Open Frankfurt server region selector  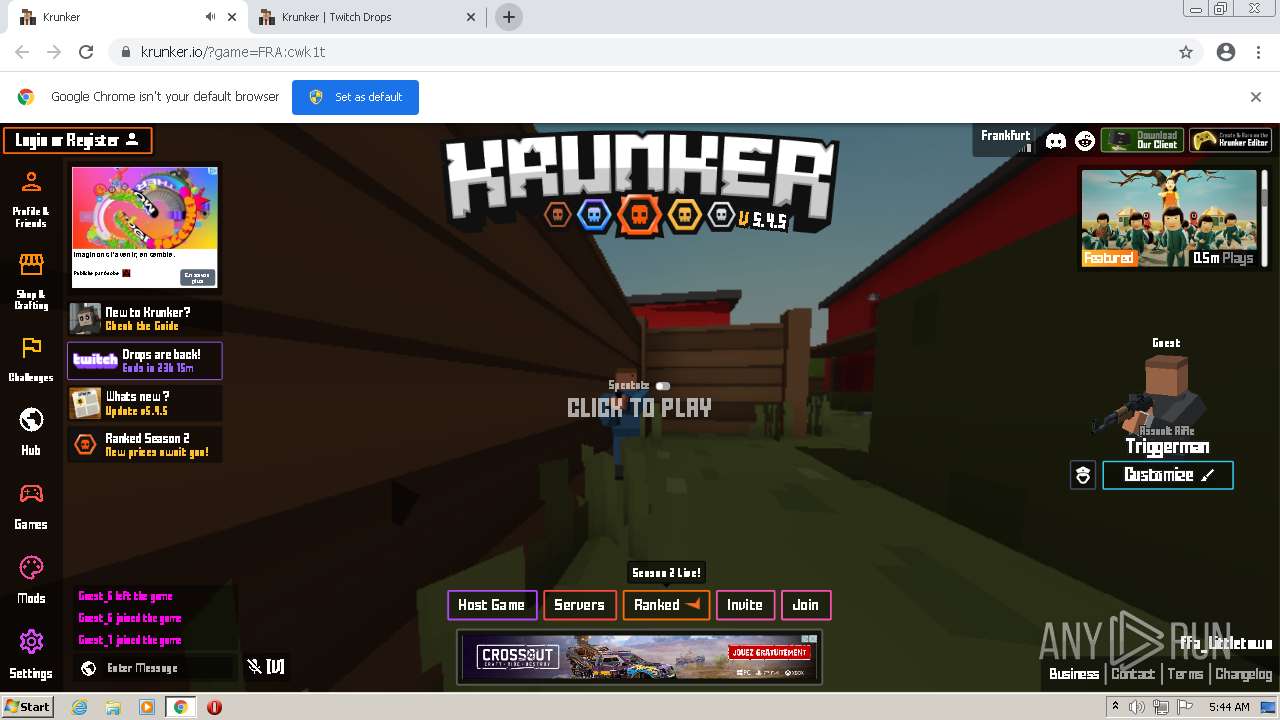[1006, 141]
